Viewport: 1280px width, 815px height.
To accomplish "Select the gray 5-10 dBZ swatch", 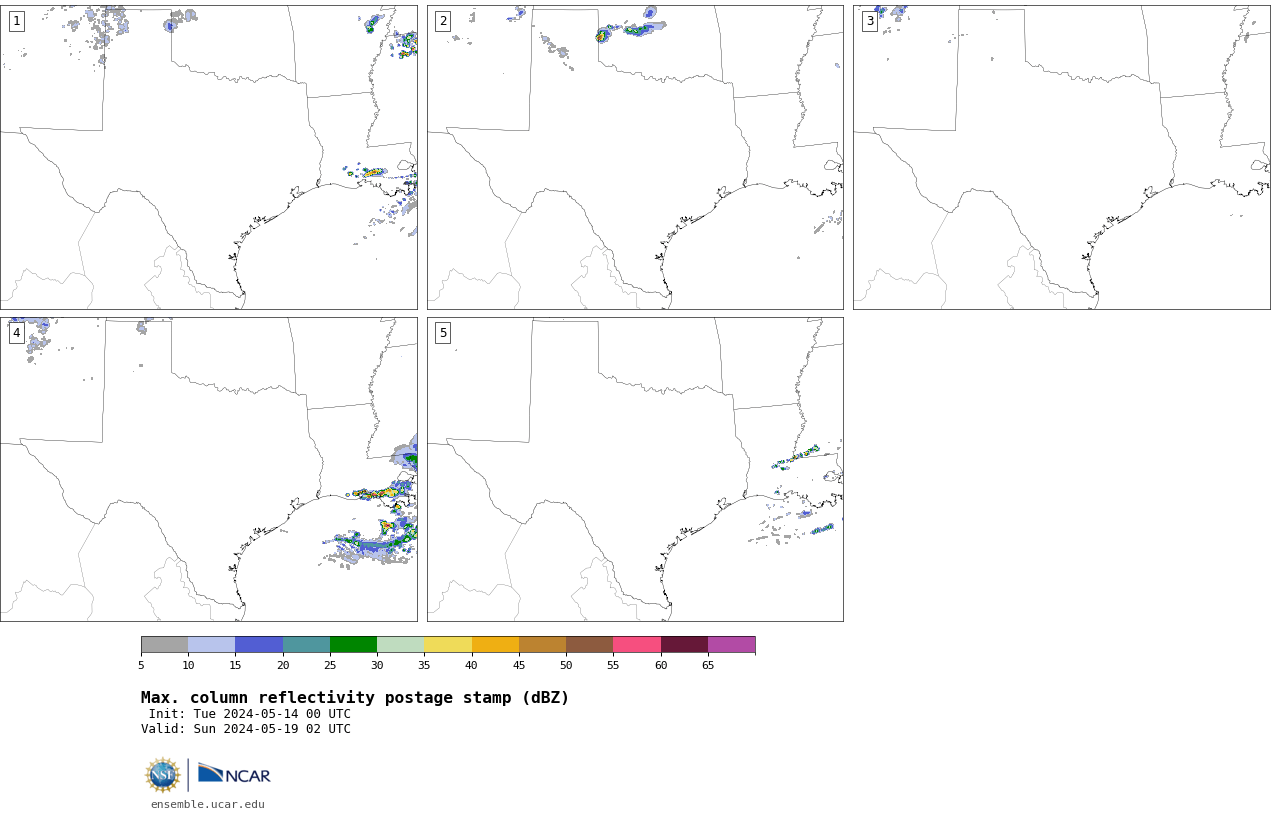I will click(x=164, y=644).
